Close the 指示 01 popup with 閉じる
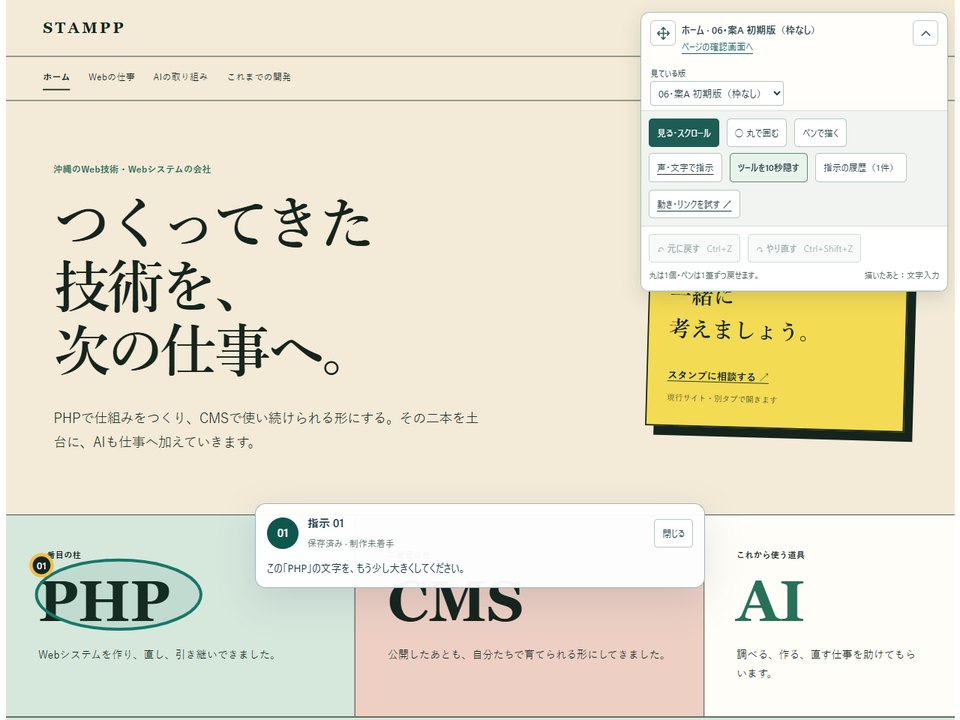Image resolution: width=960 pixels, height=720 pixels. click(673, 533)
